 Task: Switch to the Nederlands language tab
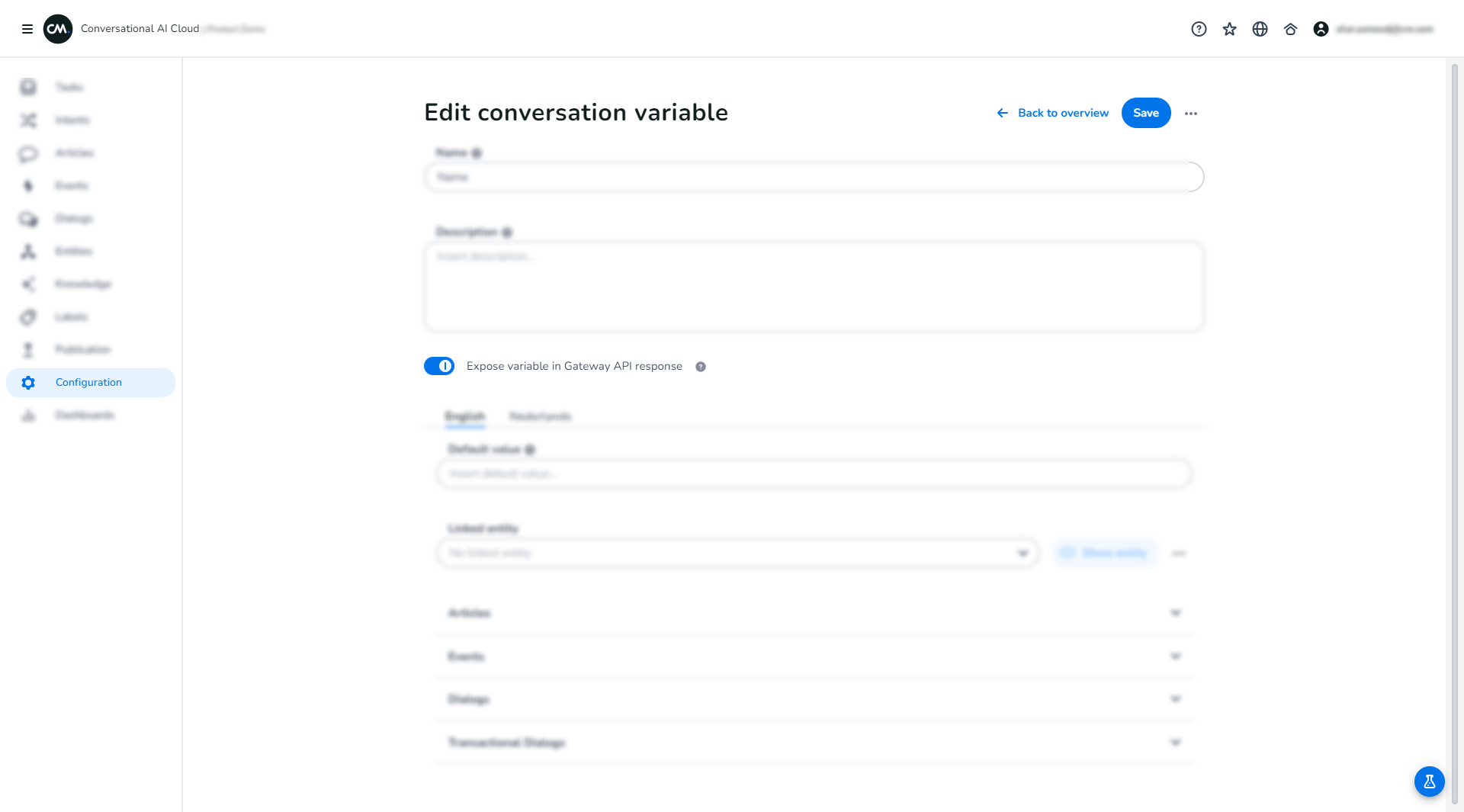tap(540, 416)
